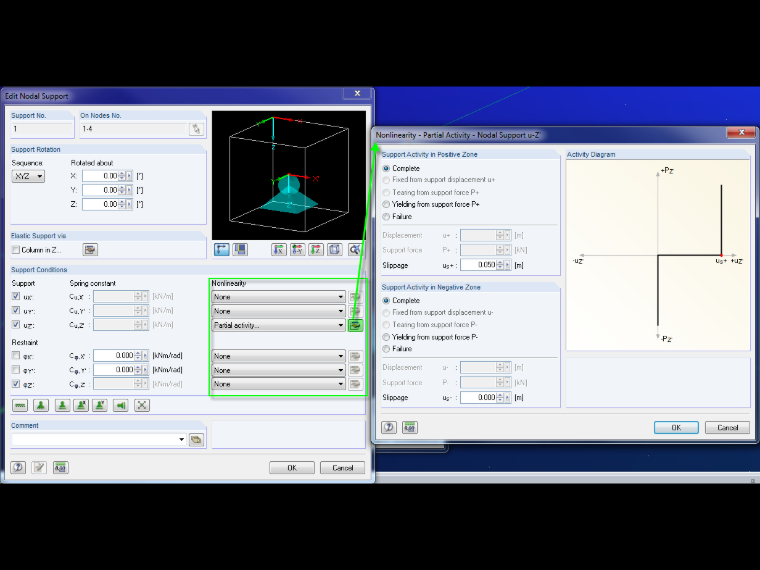
Task: Switch to the second preview view mode
Action: coord(240,250)
